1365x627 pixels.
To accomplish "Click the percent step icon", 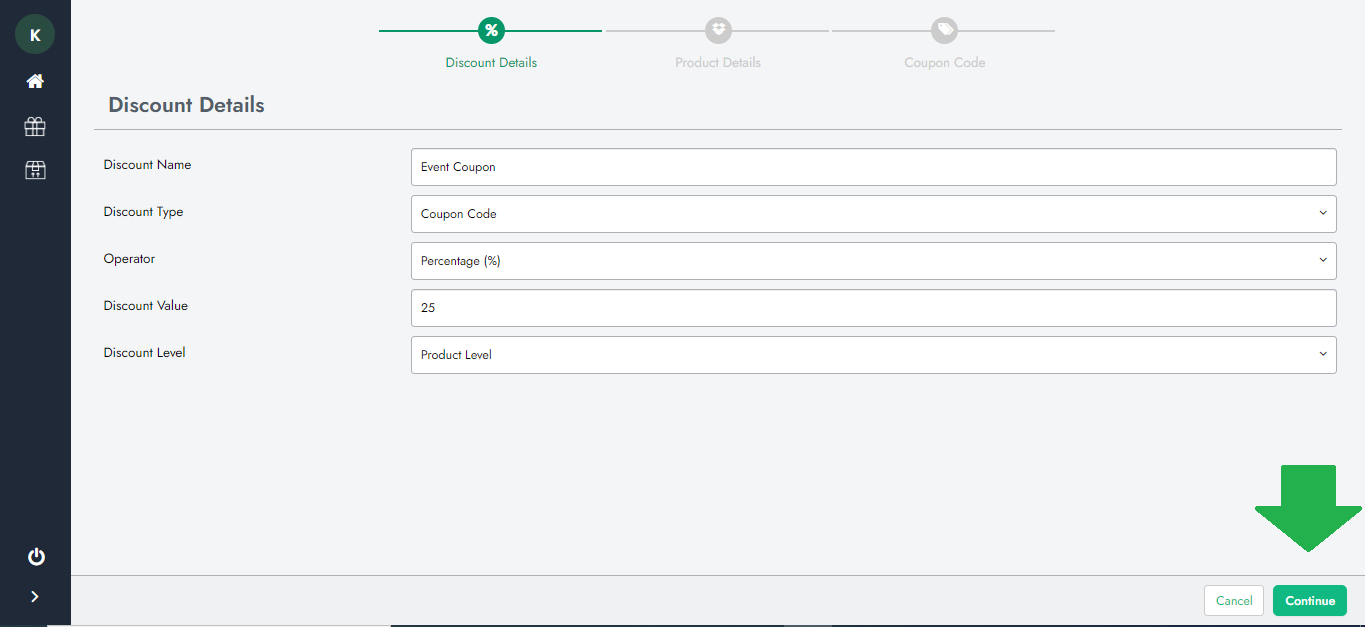I will point(491,30).
